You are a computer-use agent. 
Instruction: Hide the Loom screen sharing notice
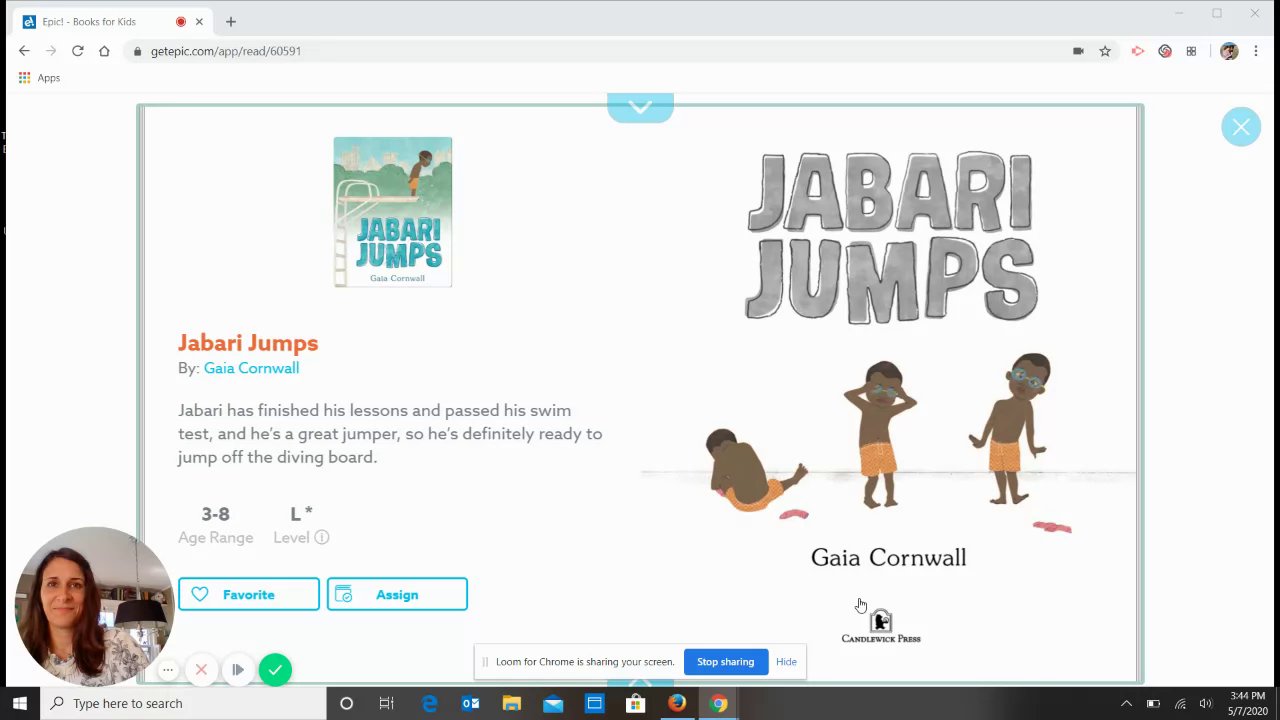pyautogui.click(x=786, y=662)
